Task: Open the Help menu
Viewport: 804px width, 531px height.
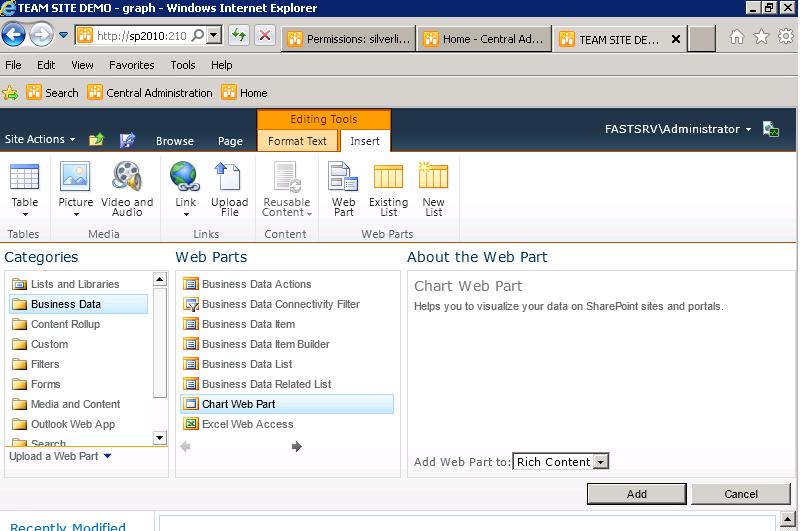Action: [x=222, y=65]
